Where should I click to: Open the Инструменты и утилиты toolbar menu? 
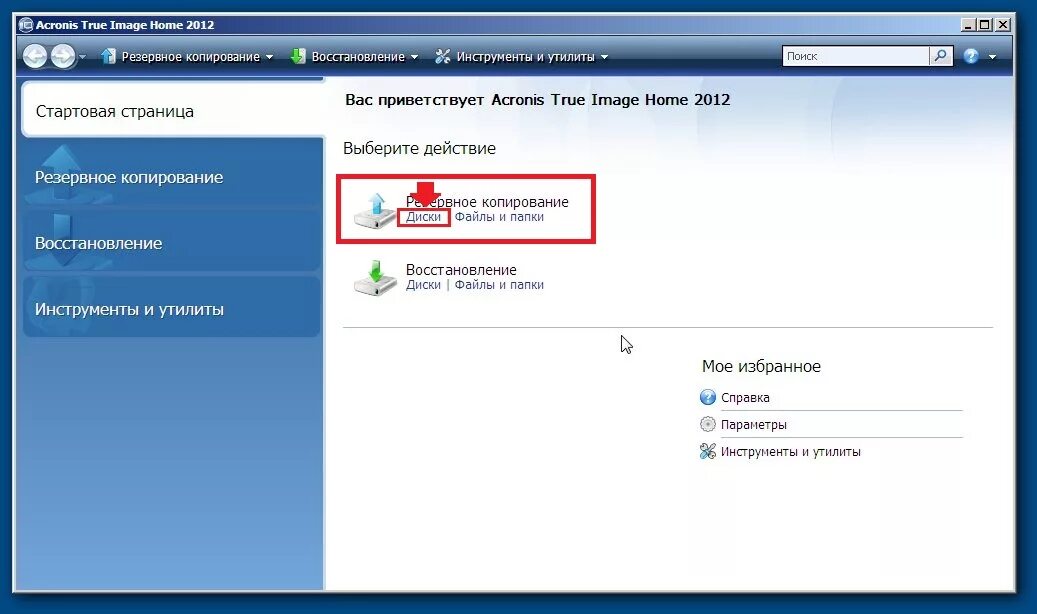coord(525,57)
